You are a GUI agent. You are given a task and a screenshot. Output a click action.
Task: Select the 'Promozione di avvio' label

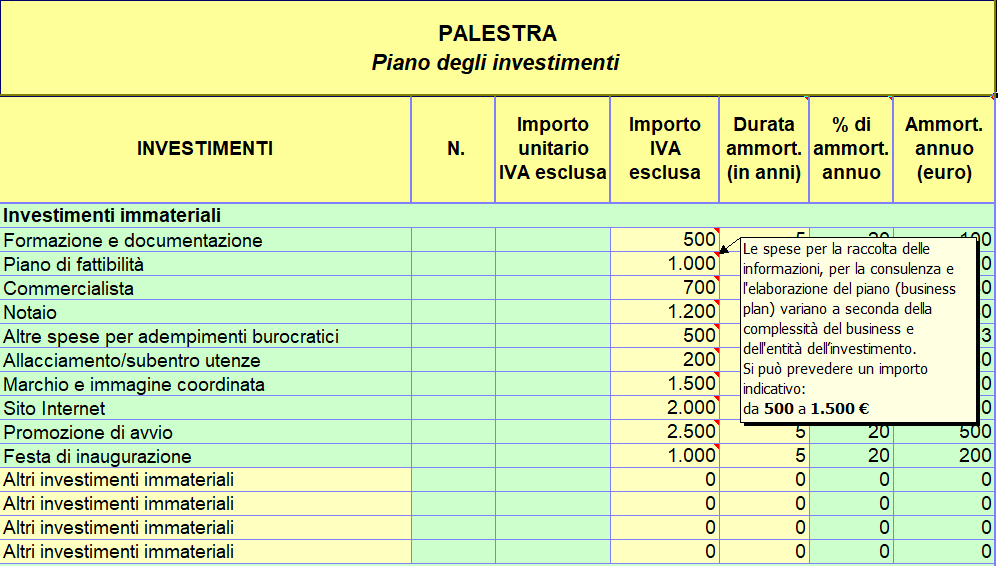(x=88, y=433)
